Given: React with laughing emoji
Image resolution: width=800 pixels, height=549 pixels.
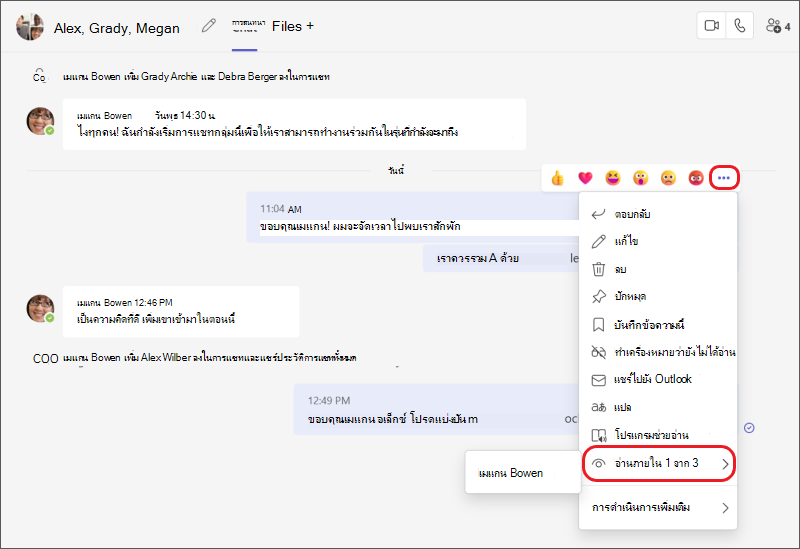Looking at the screenshot, I should click(613, 178).
